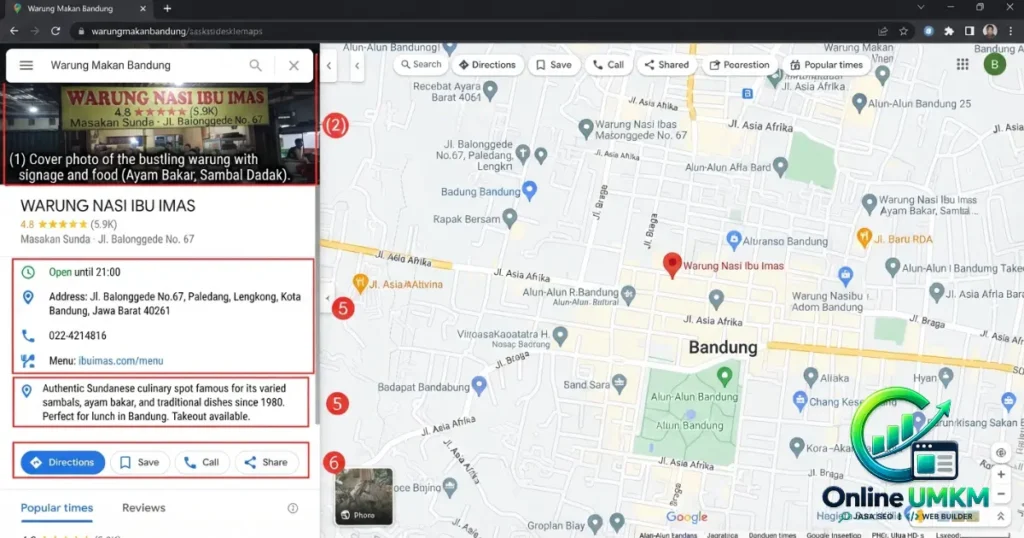Bookmark this page with the star icon
Viewport: 1024px width, 538px height.
[x=903, y=31]
